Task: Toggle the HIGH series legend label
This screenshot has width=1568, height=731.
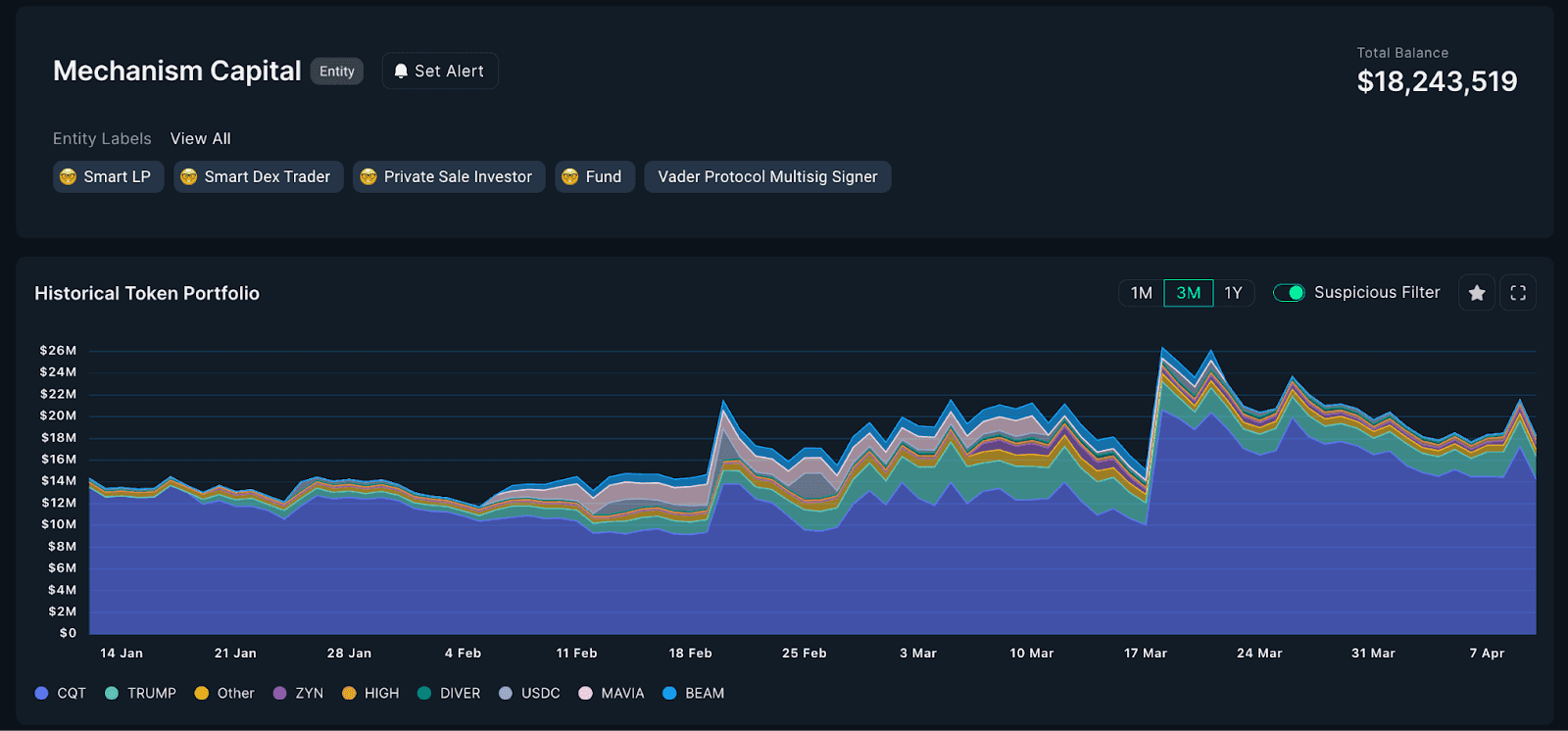Action: coord(382,693)
